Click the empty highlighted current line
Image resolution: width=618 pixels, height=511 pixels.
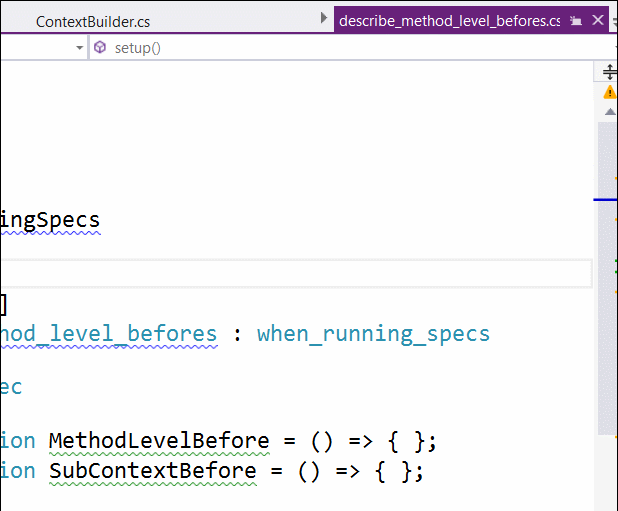pos(296,273)
